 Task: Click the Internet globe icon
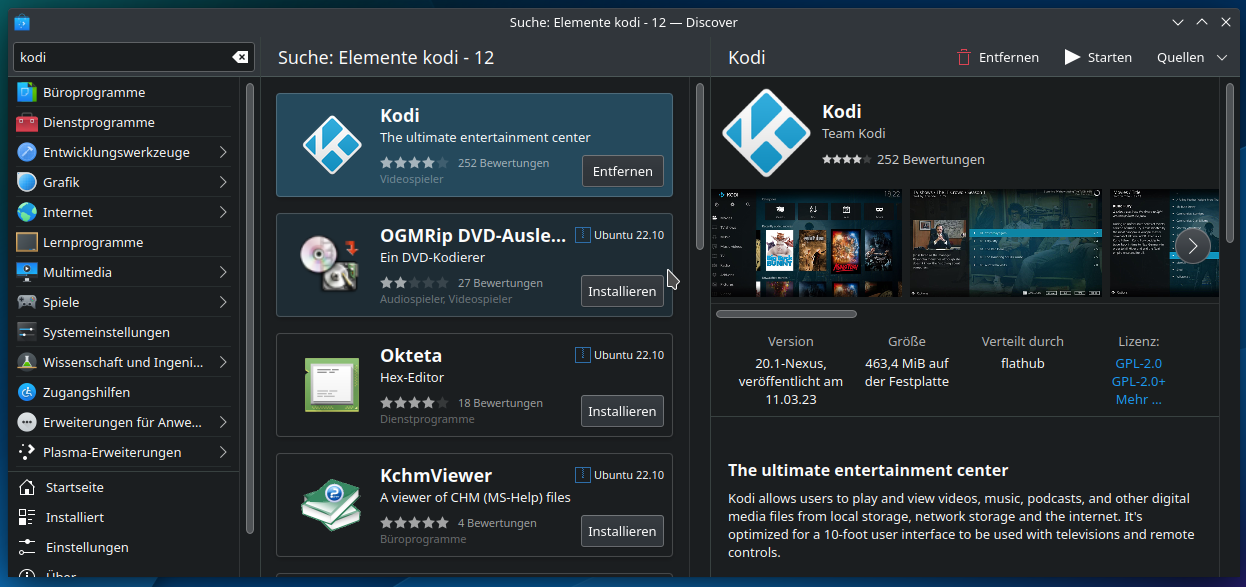tap(26, 212)
